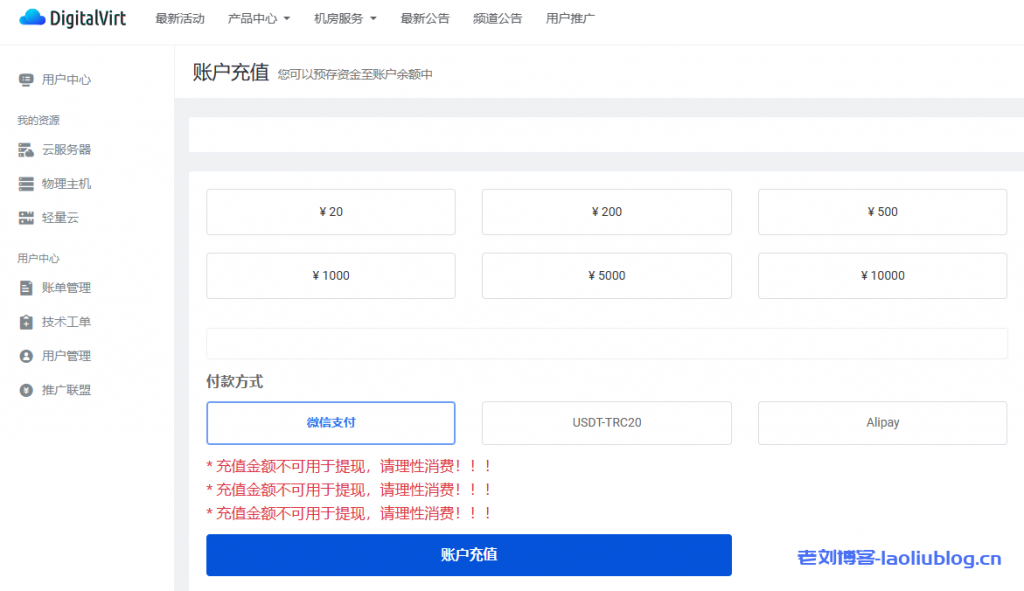The height and width of the screenshot is (591, 1024).
Task: Select the ¥5000 recharge amount
Action: pyautogui.click(x=606, y=275)
